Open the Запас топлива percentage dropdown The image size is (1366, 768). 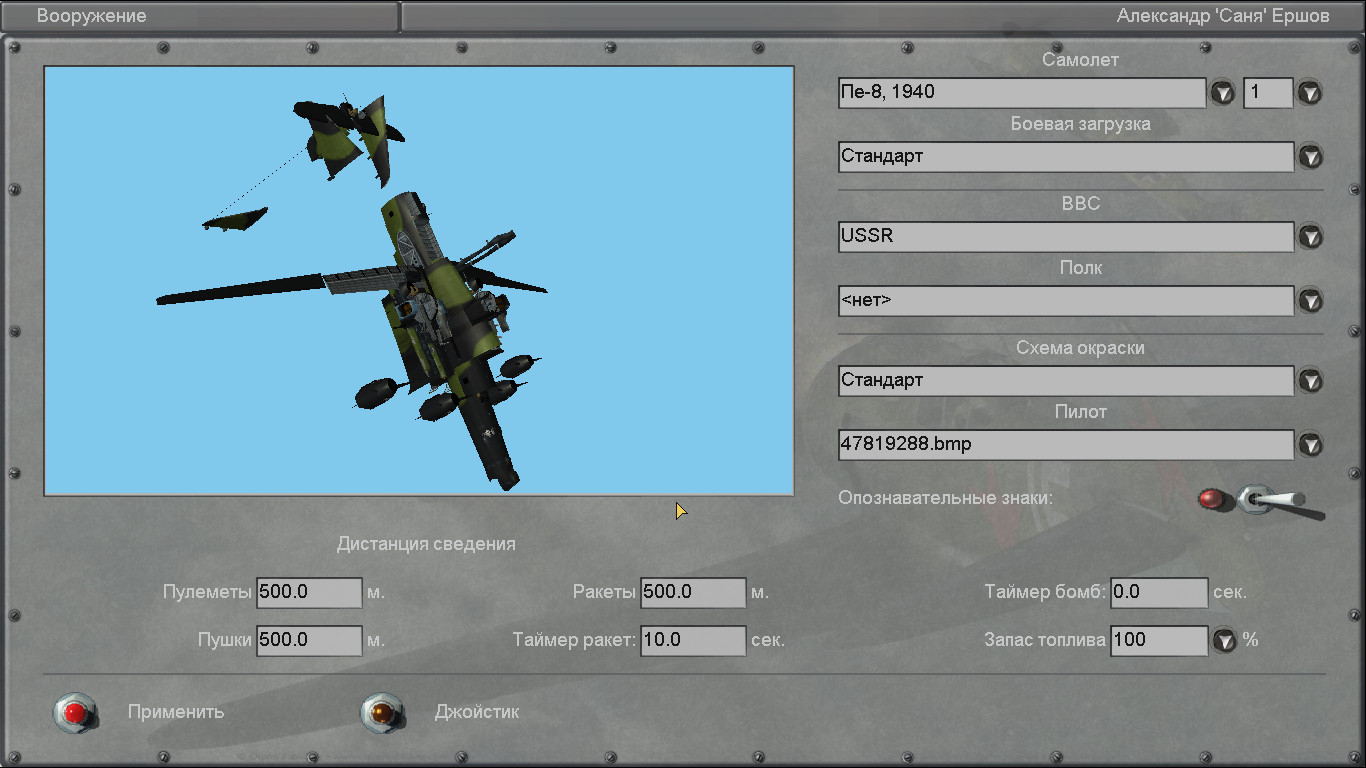[1225, 641]
